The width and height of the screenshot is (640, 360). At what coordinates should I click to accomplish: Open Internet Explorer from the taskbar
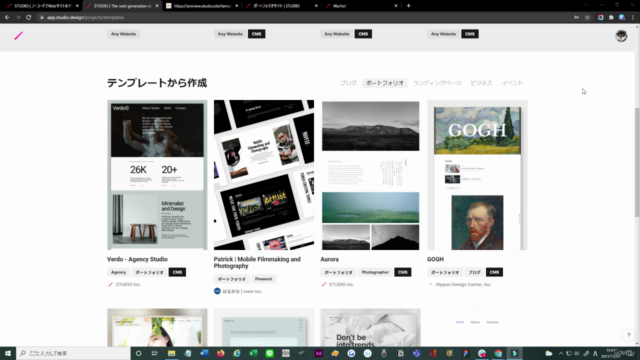pos(237,353)
